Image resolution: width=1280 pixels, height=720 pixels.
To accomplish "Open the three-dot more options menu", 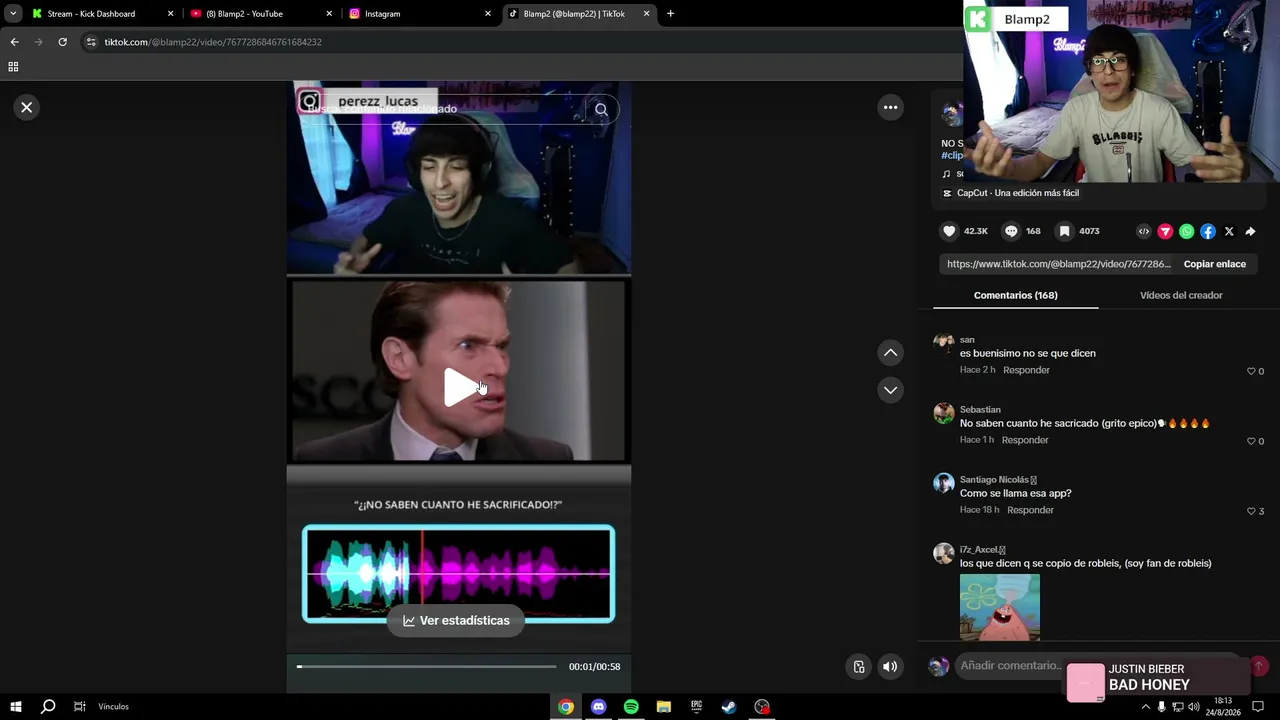I will tap(890, 107).
